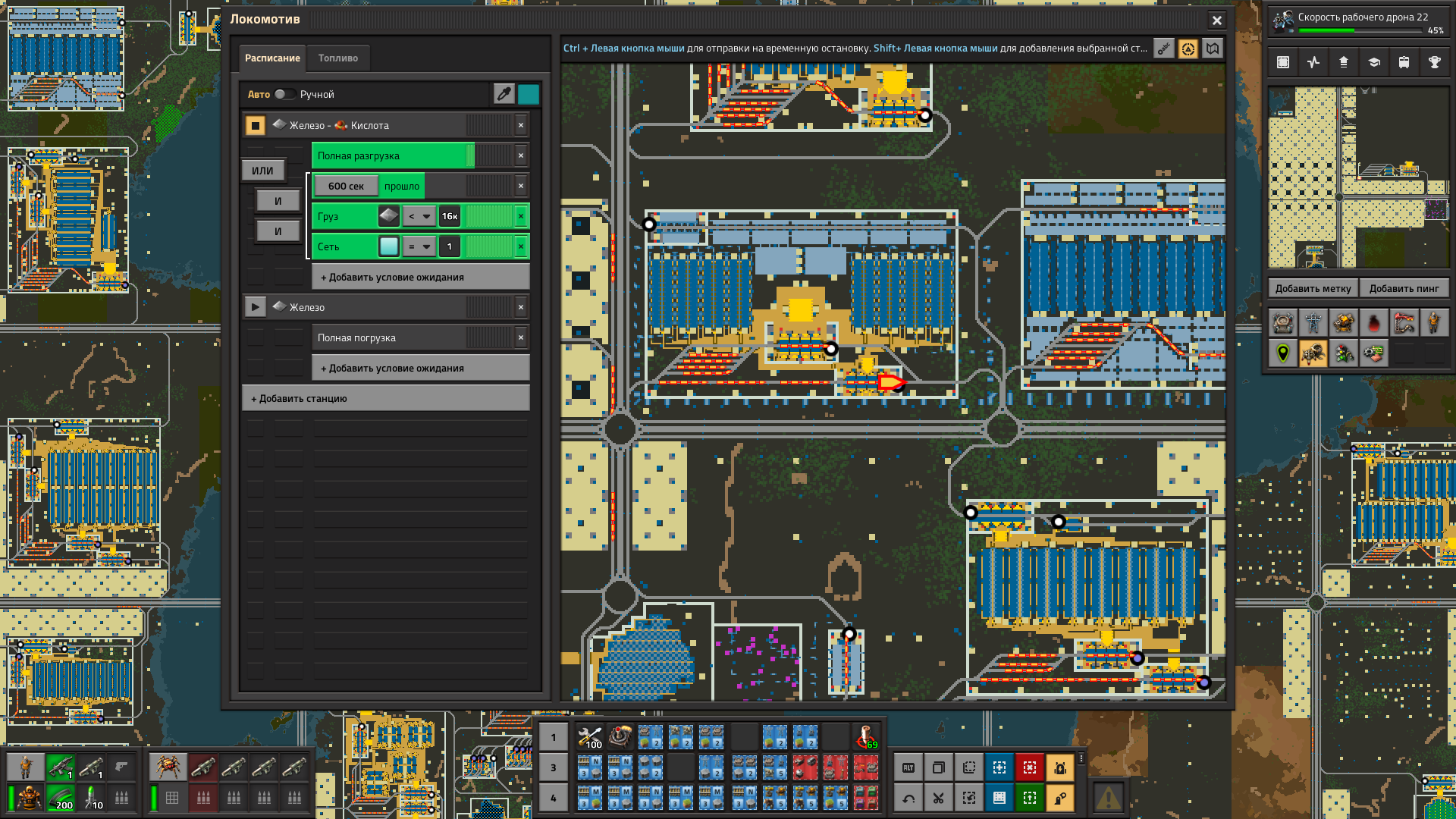Open the tips and tricks panel

pyautogui.click(x=1374, y=62)
